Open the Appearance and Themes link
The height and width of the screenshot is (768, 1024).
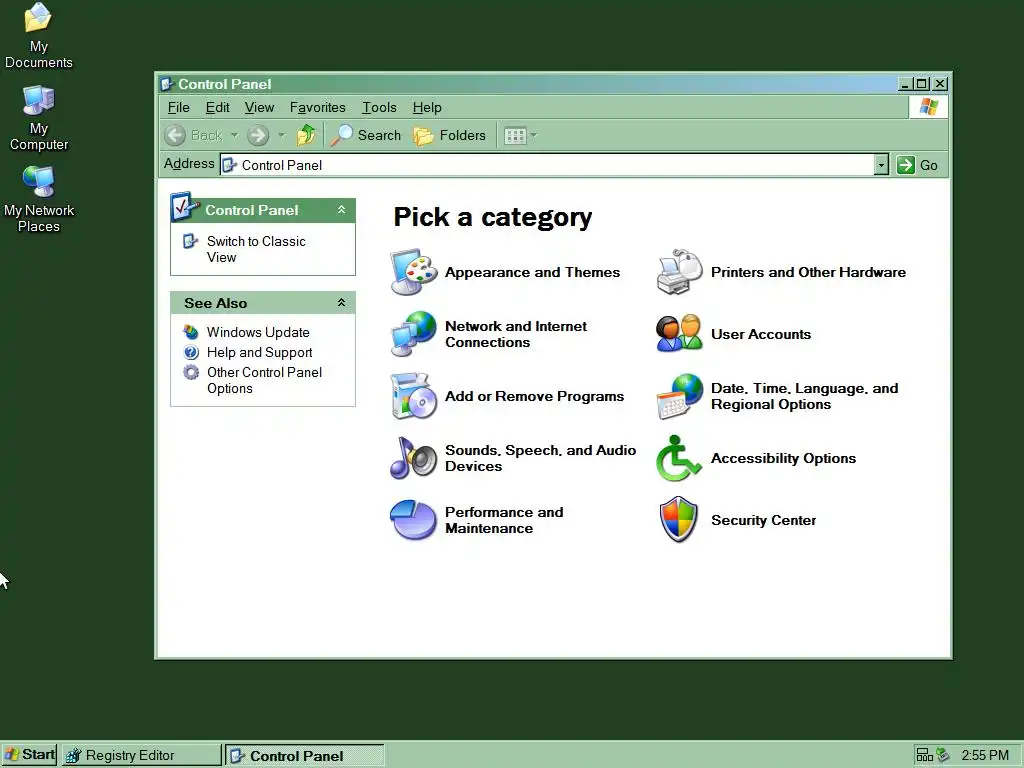click(532, 272)
